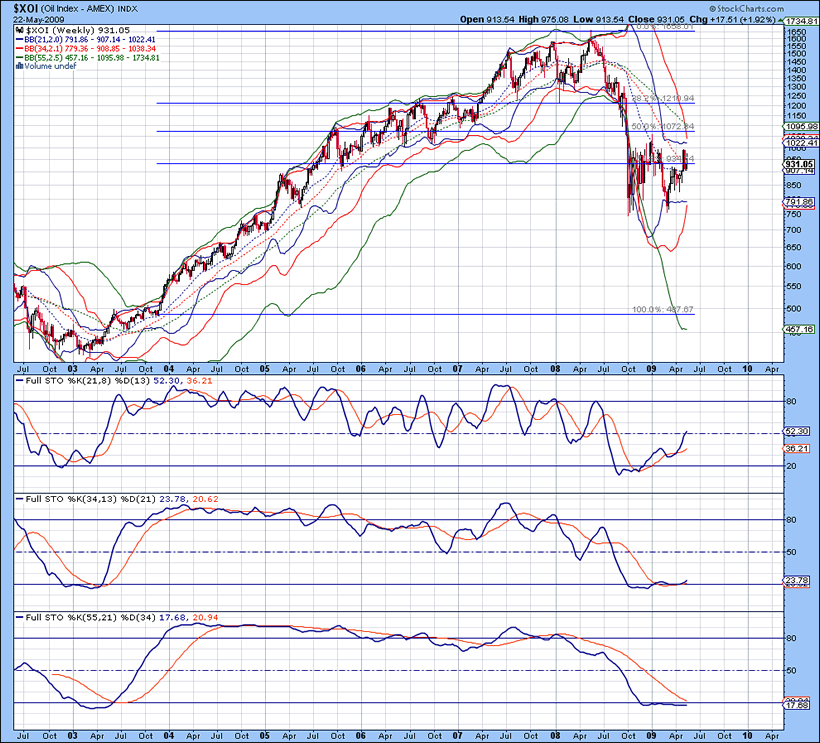Screen dimensions: 820x743
Task: Click the 791.86 blue price tag
Action: 799,202
